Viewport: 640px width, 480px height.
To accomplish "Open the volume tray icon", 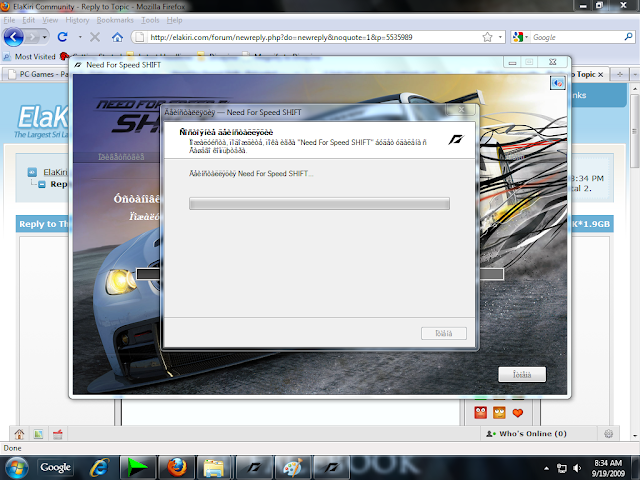I will click(577, 468).
